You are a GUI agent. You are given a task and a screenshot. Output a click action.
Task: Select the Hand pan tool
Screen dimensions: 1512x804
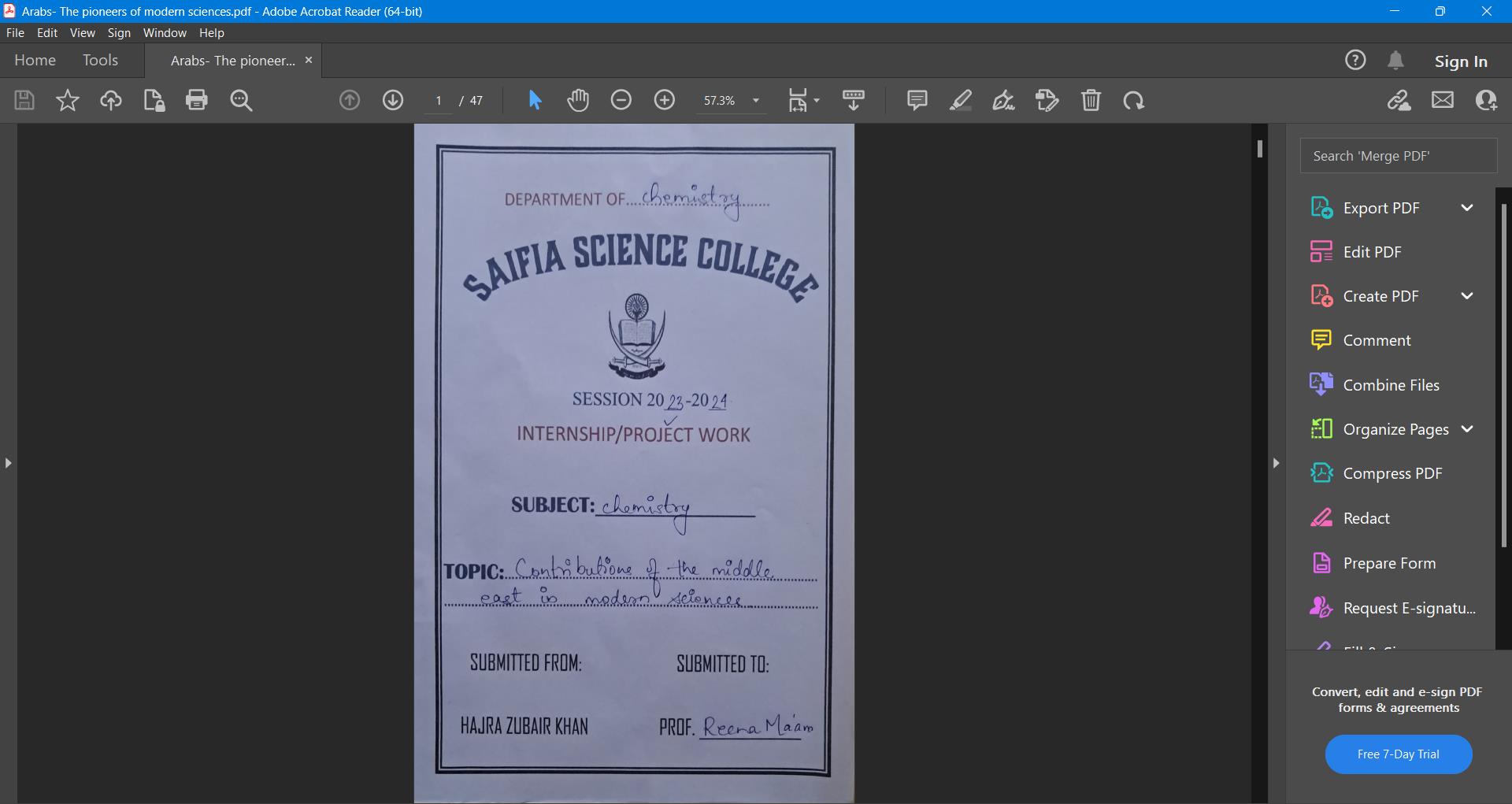(x=578, y=100)
